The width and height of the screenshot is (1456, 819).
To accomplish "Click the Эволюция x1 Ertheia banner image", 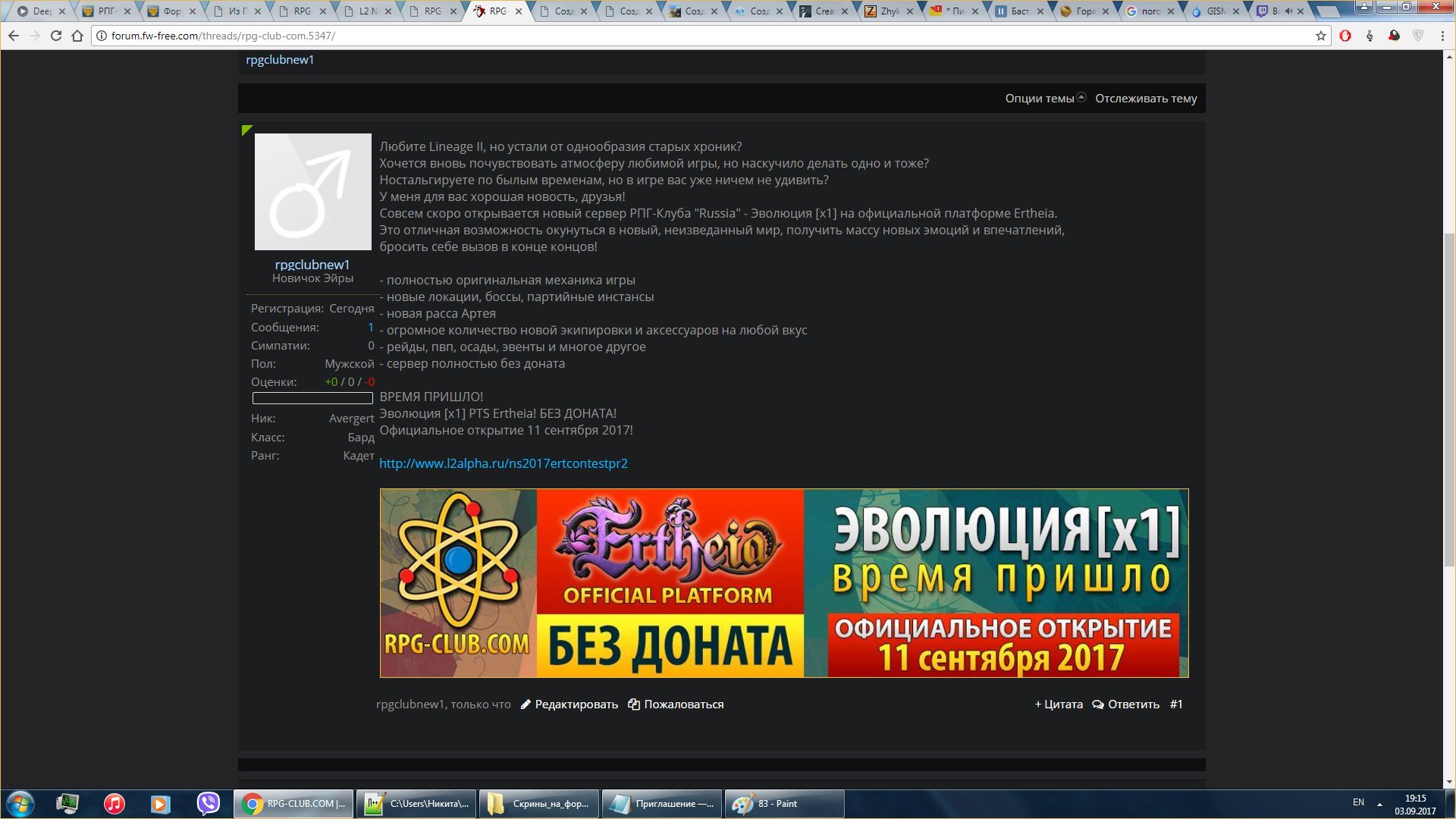I will [x=784, y=583].
